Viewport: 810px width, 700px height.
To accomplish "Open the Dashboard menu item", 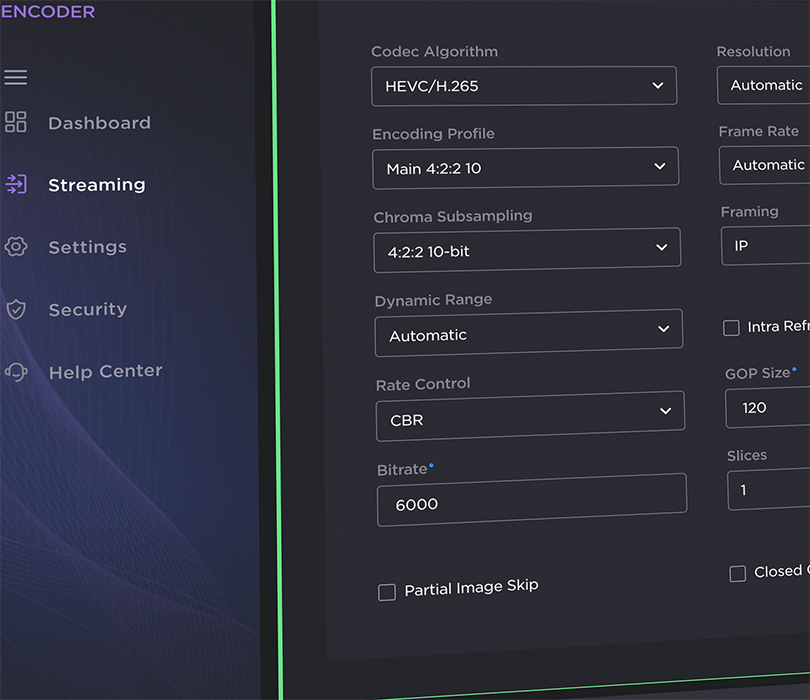I will pos(99,123).
